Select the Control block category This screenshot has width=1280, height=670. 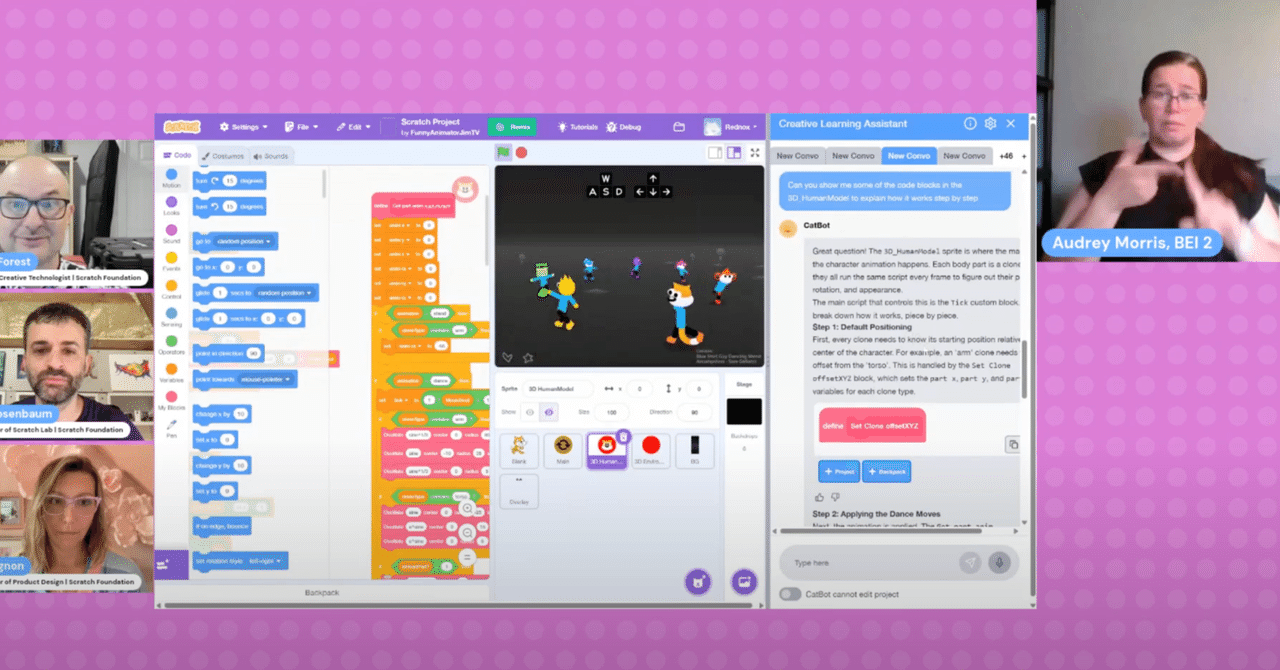click(x=172, y=289)
